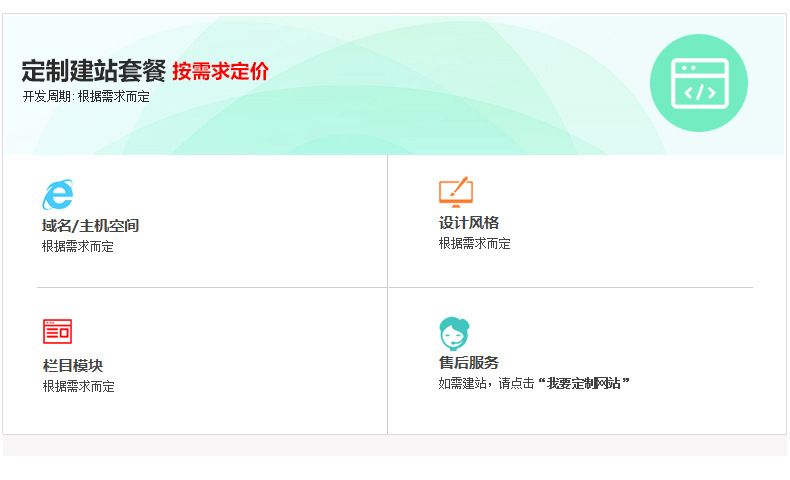Click the customer service avatar icon
The image size is (790, 480).
[x=454, y=331]
